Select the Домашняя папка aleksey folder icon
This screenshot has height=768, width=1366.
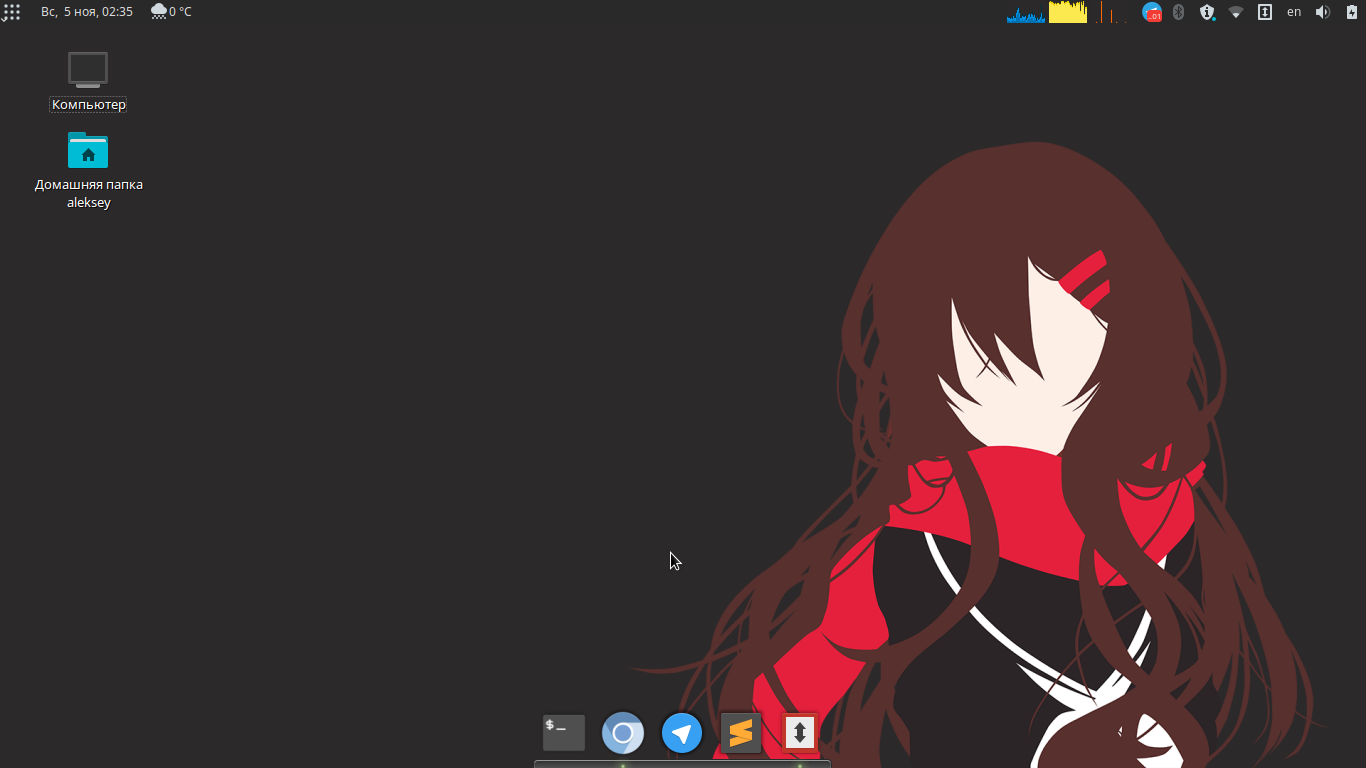tap(88, 151)
